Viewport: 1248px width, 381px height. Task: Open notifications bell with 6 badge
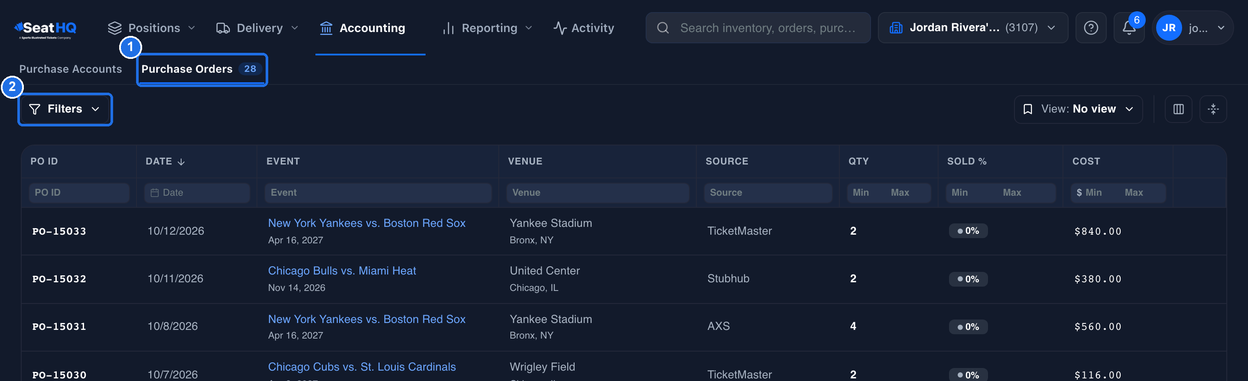click(1129, 28)
